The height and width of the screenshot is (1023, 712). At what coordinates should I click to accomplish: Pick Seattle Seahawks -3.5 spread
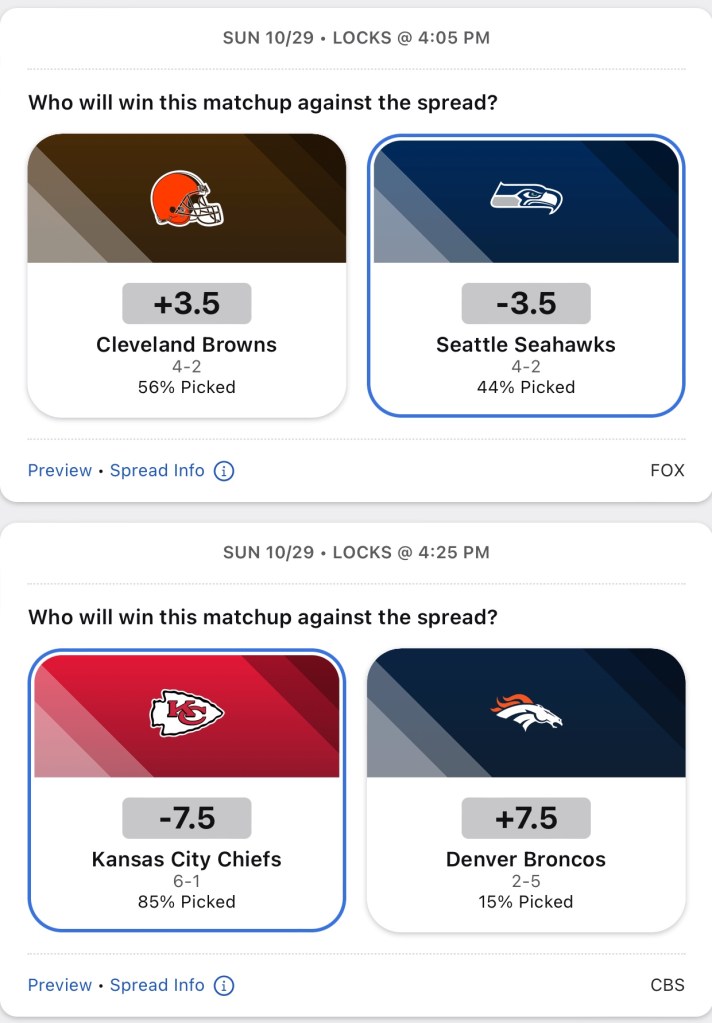coord(526,303)
